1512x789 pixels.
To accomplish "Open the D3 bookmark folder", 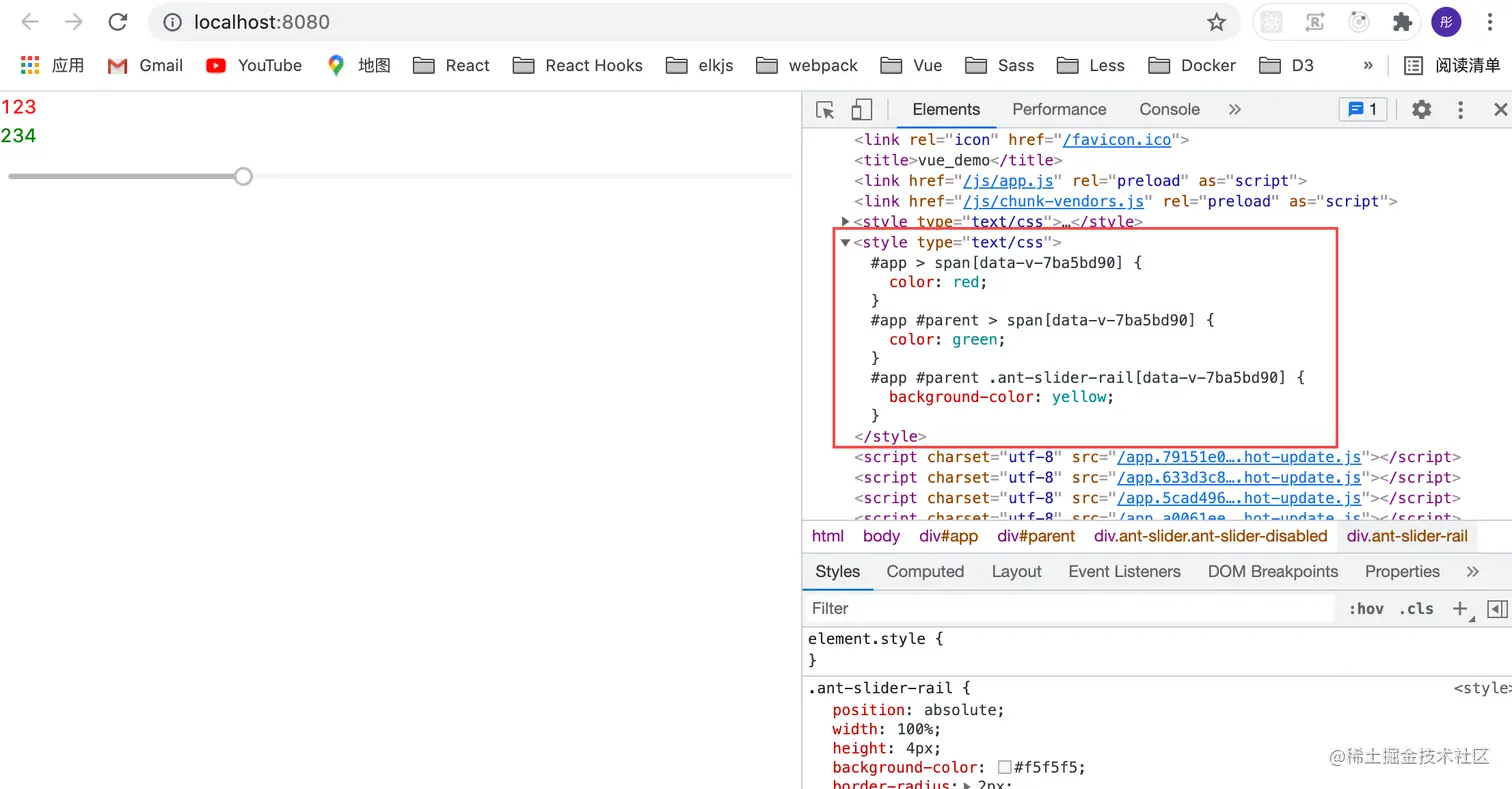I will pyautogui.click(x=1286, y=65).
